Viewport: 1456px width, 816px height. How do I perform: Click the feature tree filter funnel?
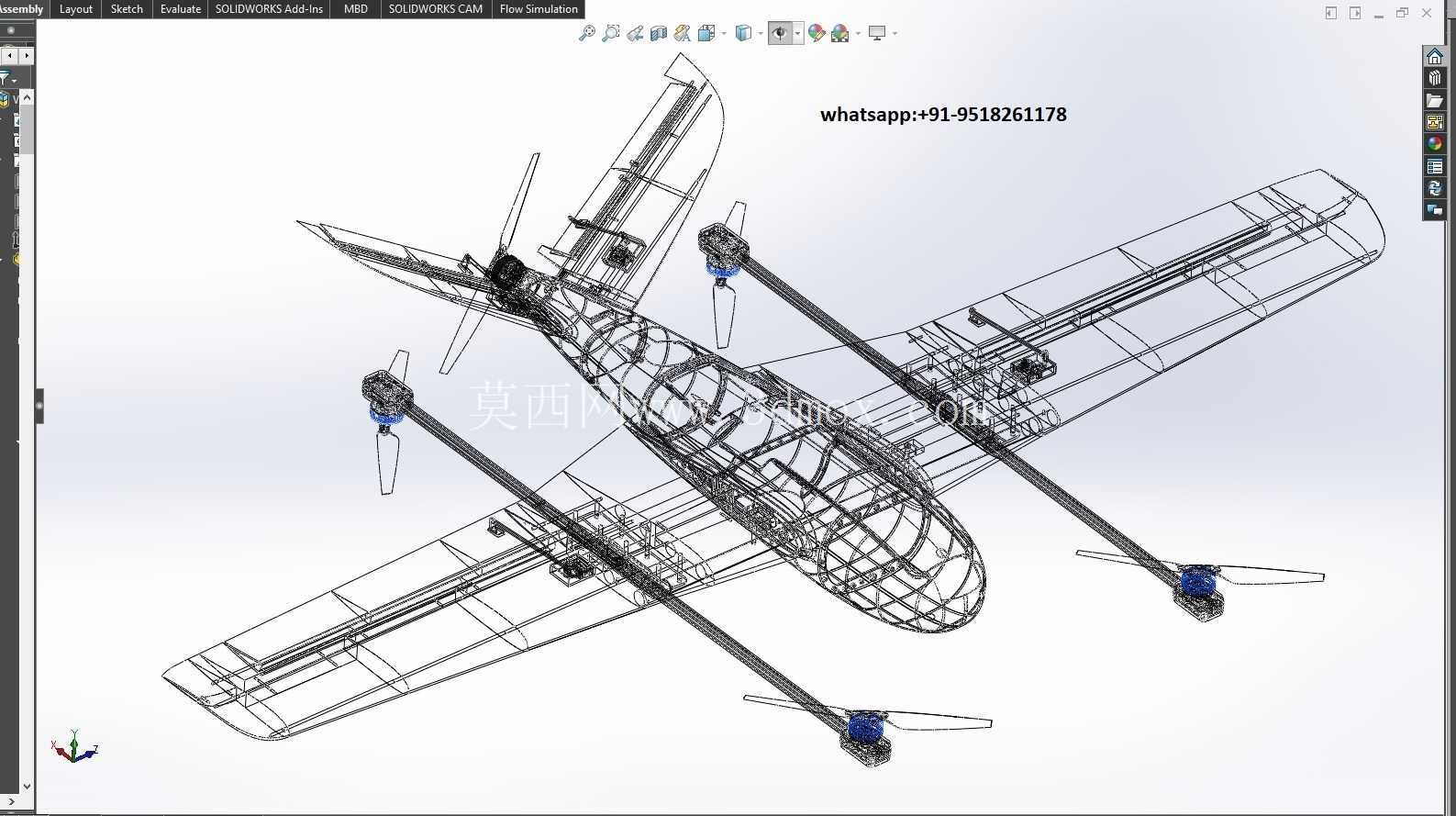(x=6, y=80)
